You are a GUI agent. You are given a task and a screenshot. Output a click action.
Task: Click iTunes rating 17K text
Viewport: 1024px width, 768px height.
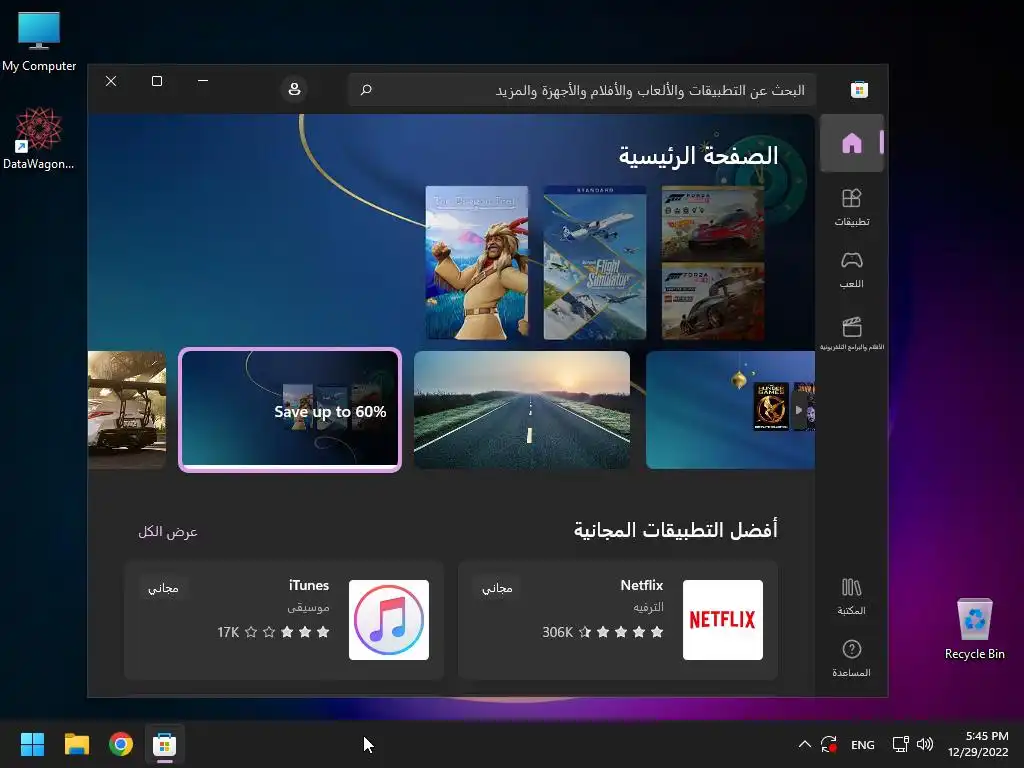(228, 632)
